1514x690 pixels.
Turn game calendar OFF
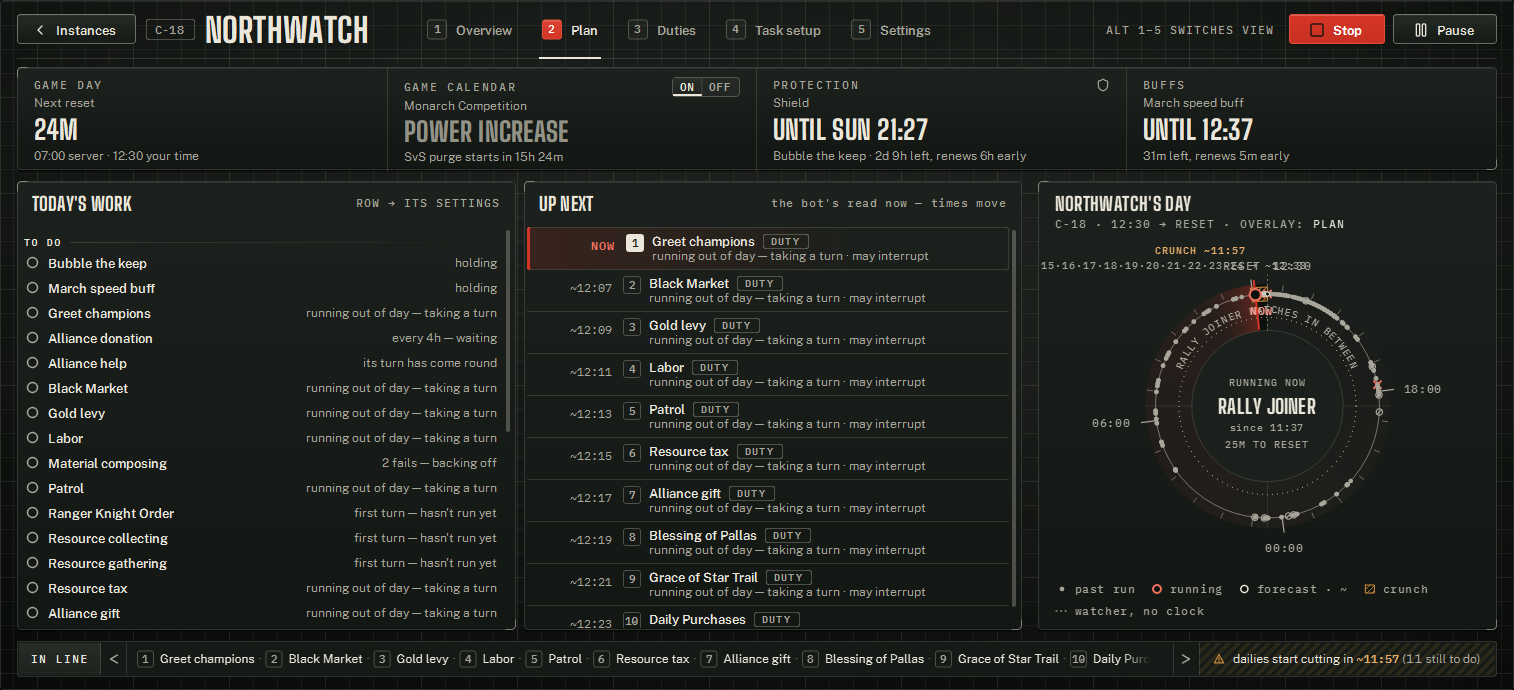click(720, 87)
